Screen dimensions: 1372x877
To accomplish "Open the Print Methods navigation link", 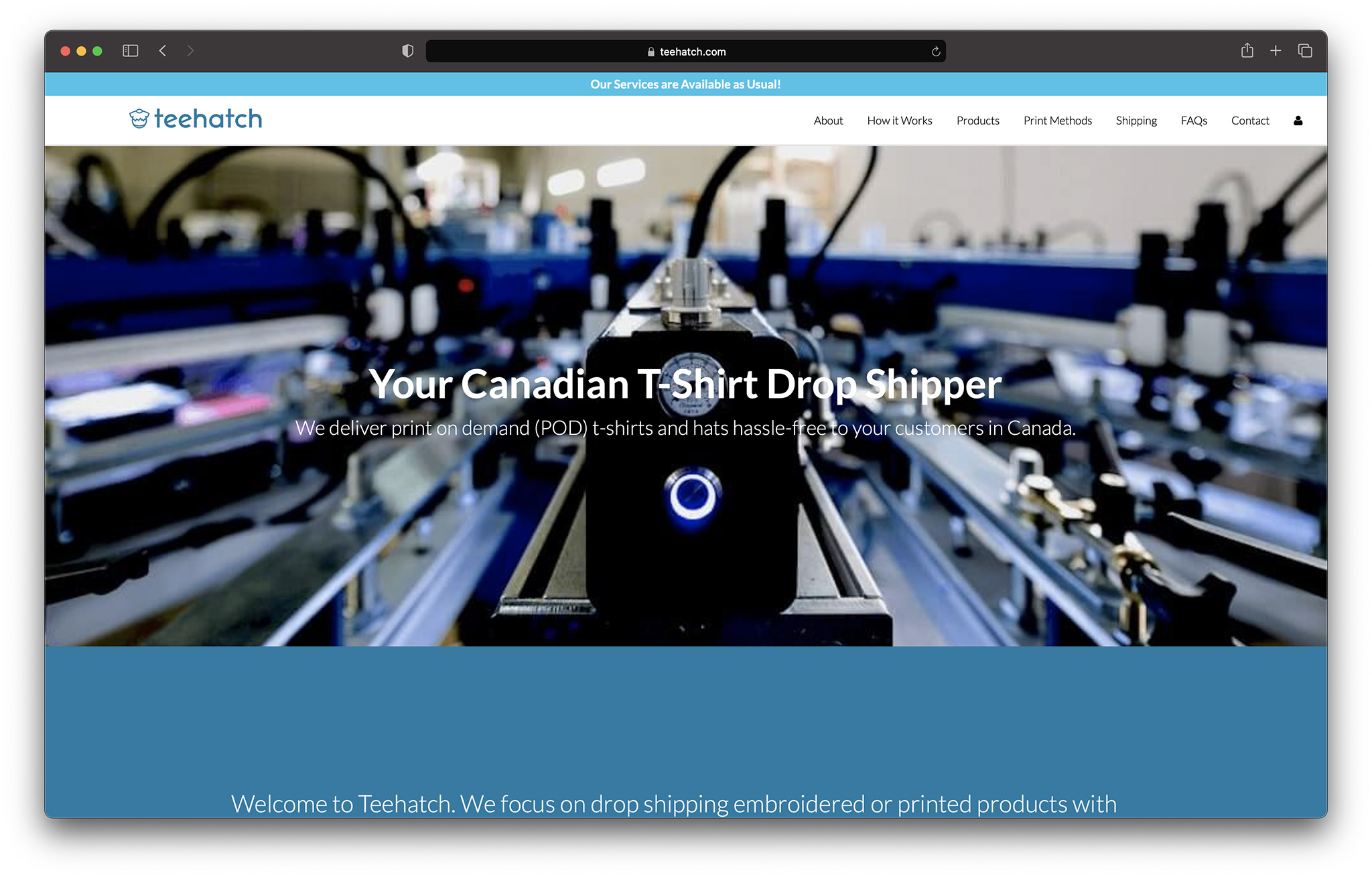I will pyautogui.click(x=1057, y=121).
